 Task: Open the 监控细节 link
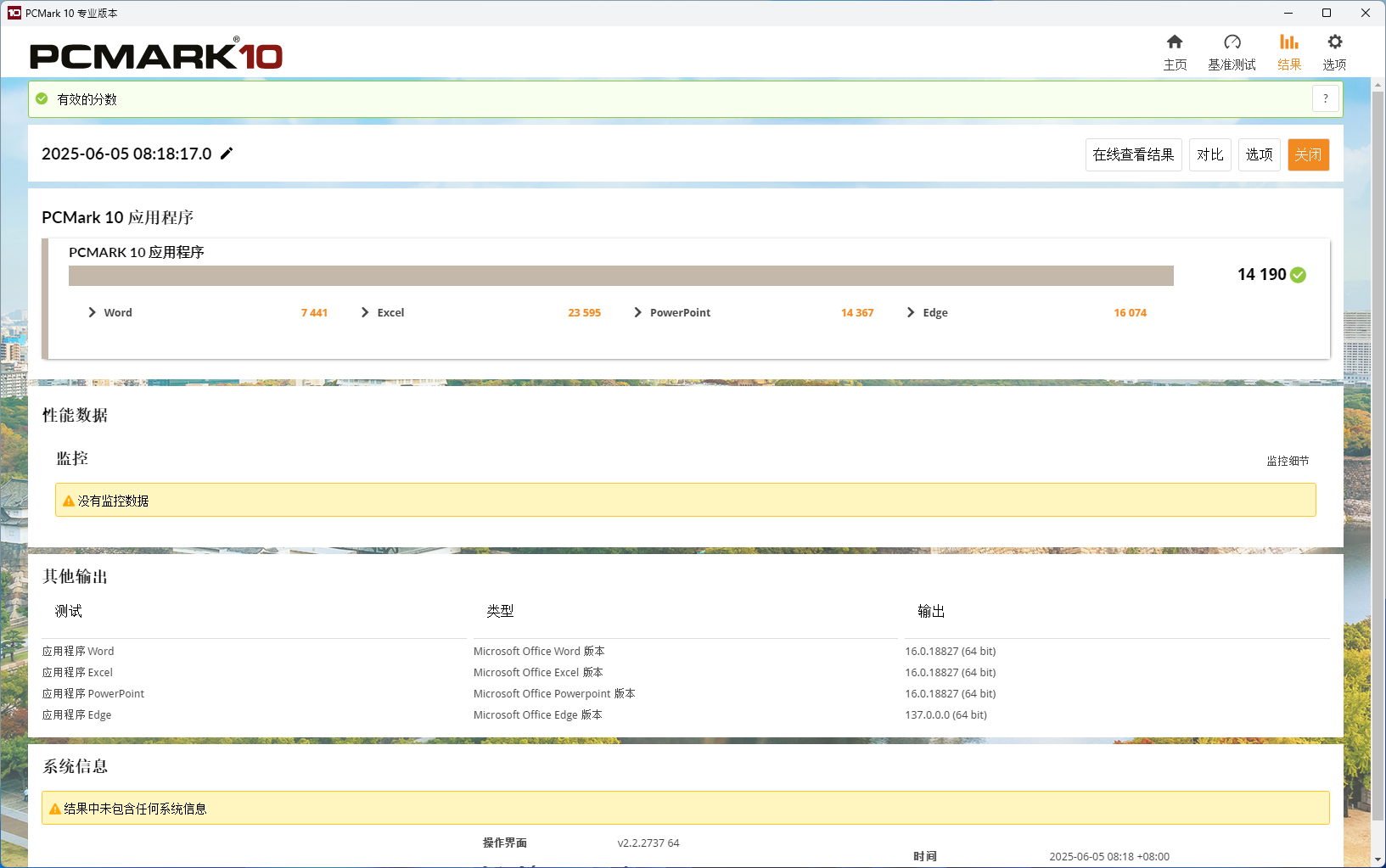click(1288, 461)
